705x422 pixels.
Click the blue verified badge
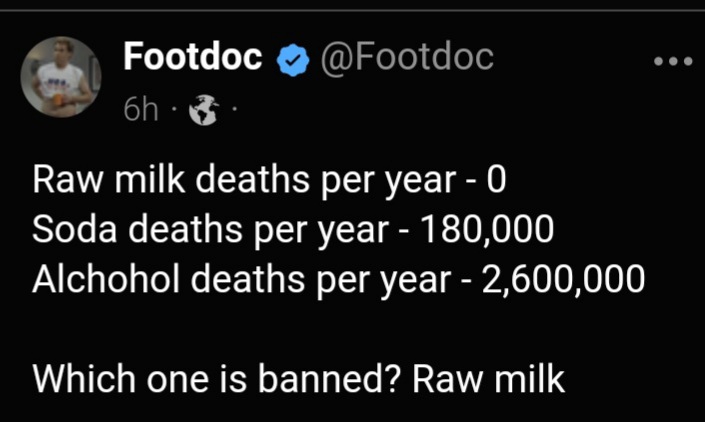tap(293, 59)
